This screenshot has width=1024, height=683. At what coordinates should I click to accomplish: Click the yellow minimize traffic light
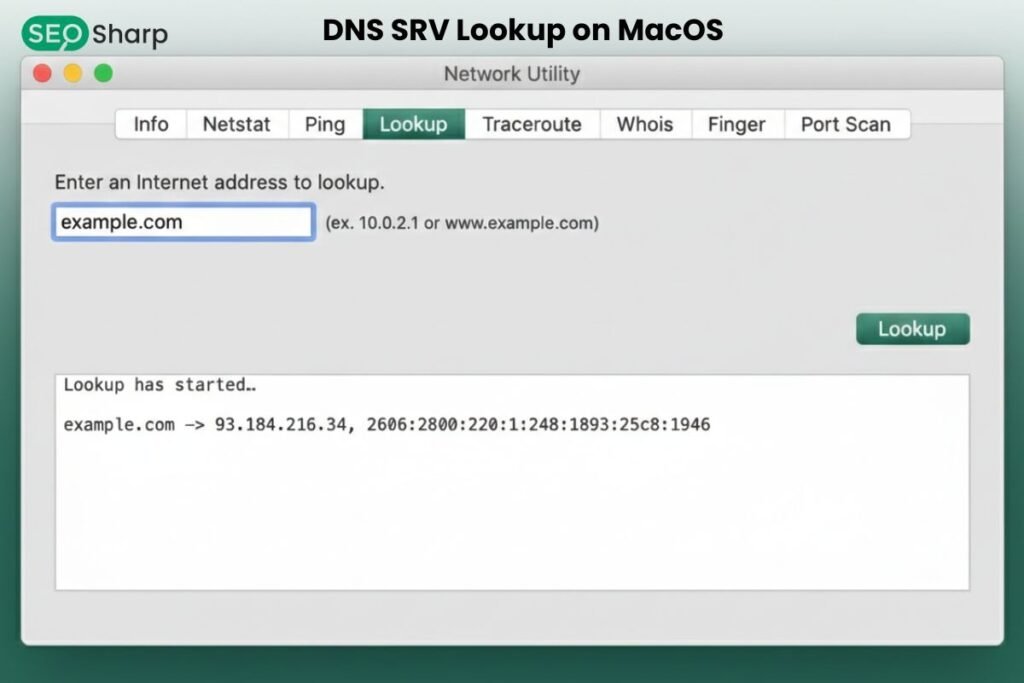[x=72, y=73]
